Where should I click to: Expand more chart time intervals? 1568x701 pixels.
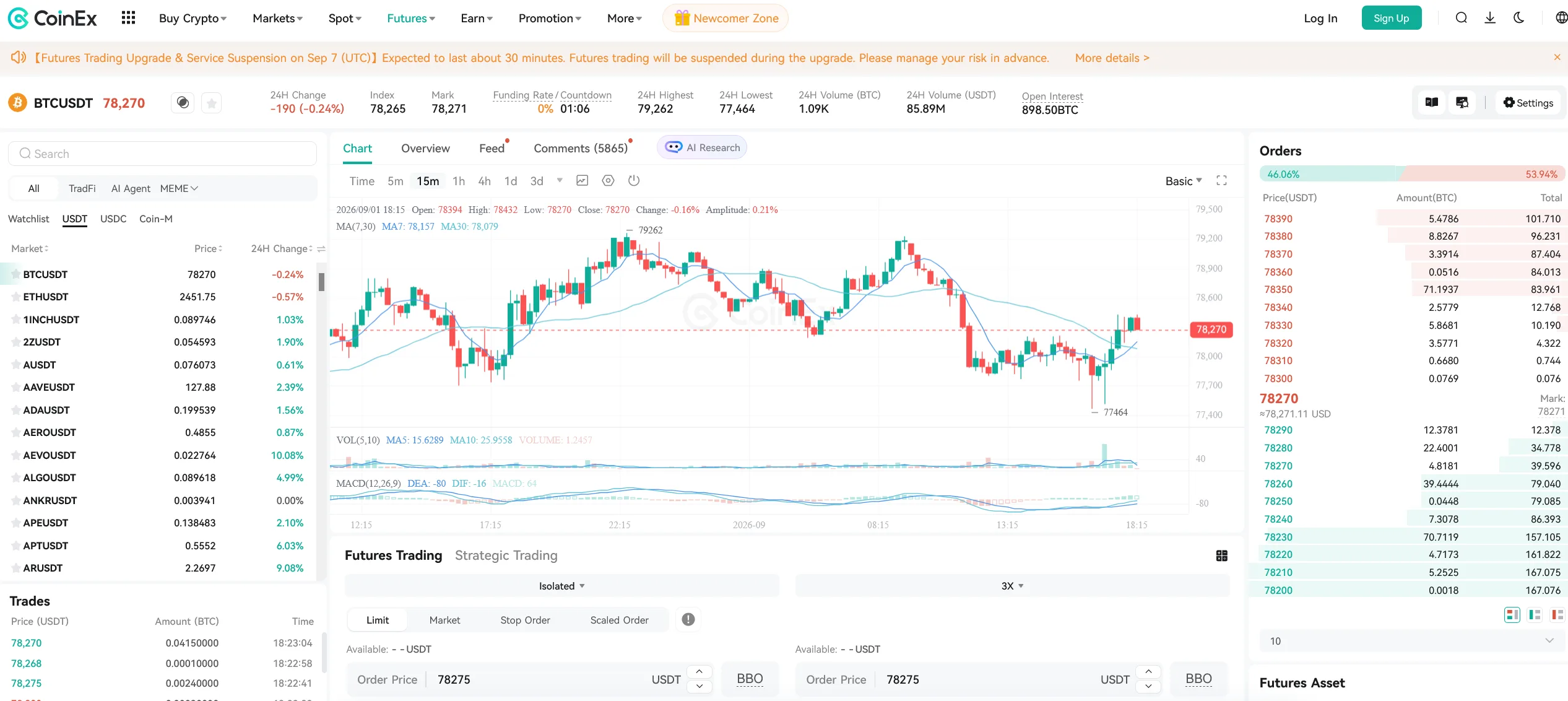tap(560, 181)
